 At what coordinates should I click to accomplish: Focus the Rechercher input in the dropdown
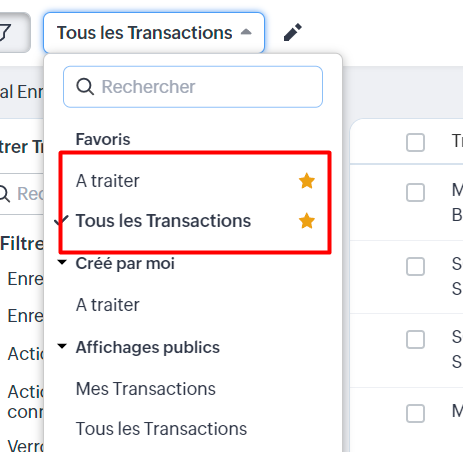pos(193,87)
